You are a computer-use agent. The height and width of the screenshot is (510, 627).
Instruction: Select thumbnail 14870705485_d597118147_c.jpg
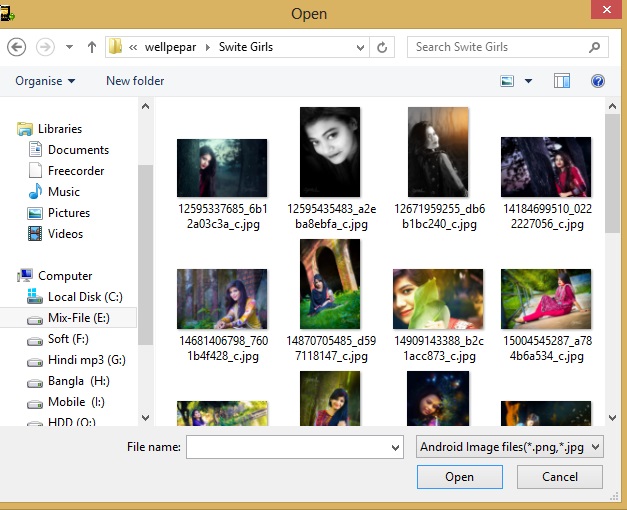pos(330,284)
